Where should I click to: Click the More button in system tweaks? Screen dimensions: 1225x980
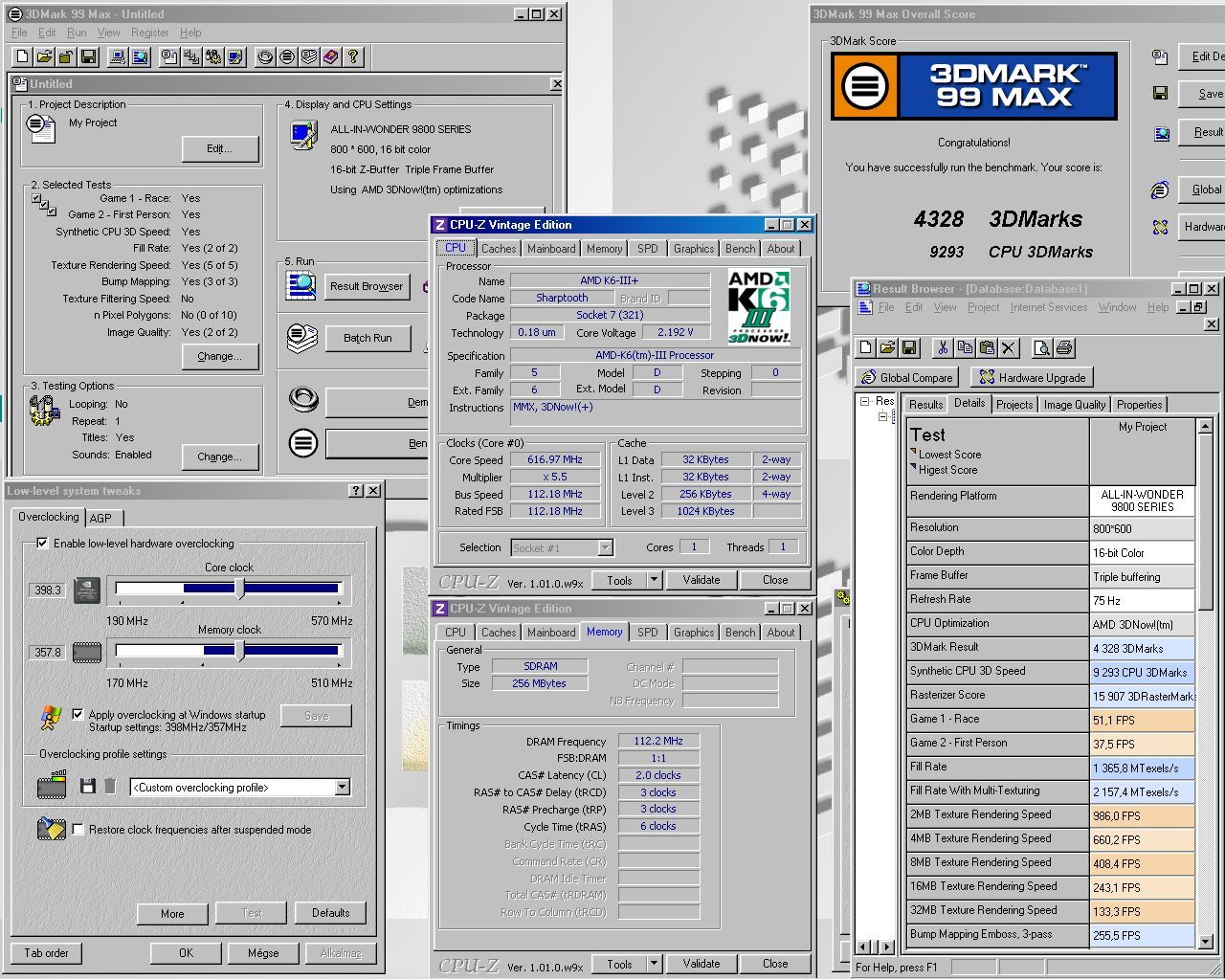[172, 913]
